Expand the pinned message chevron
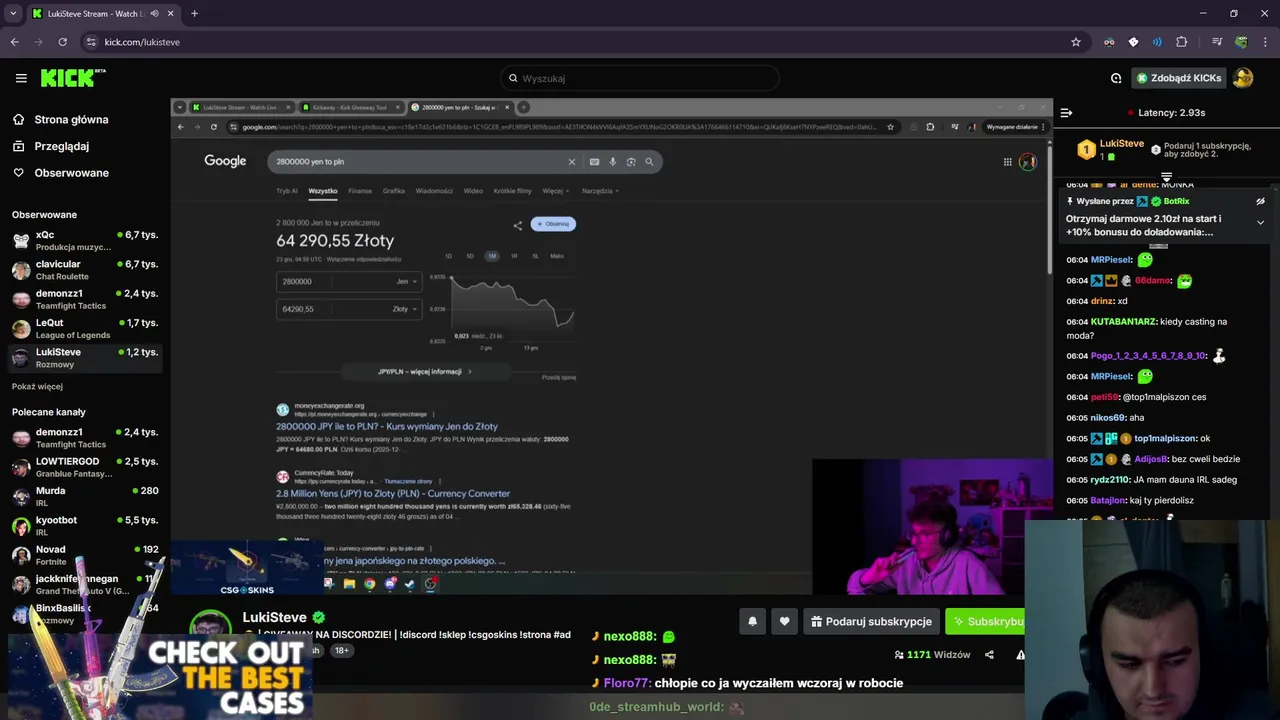 click(1260, 222)
